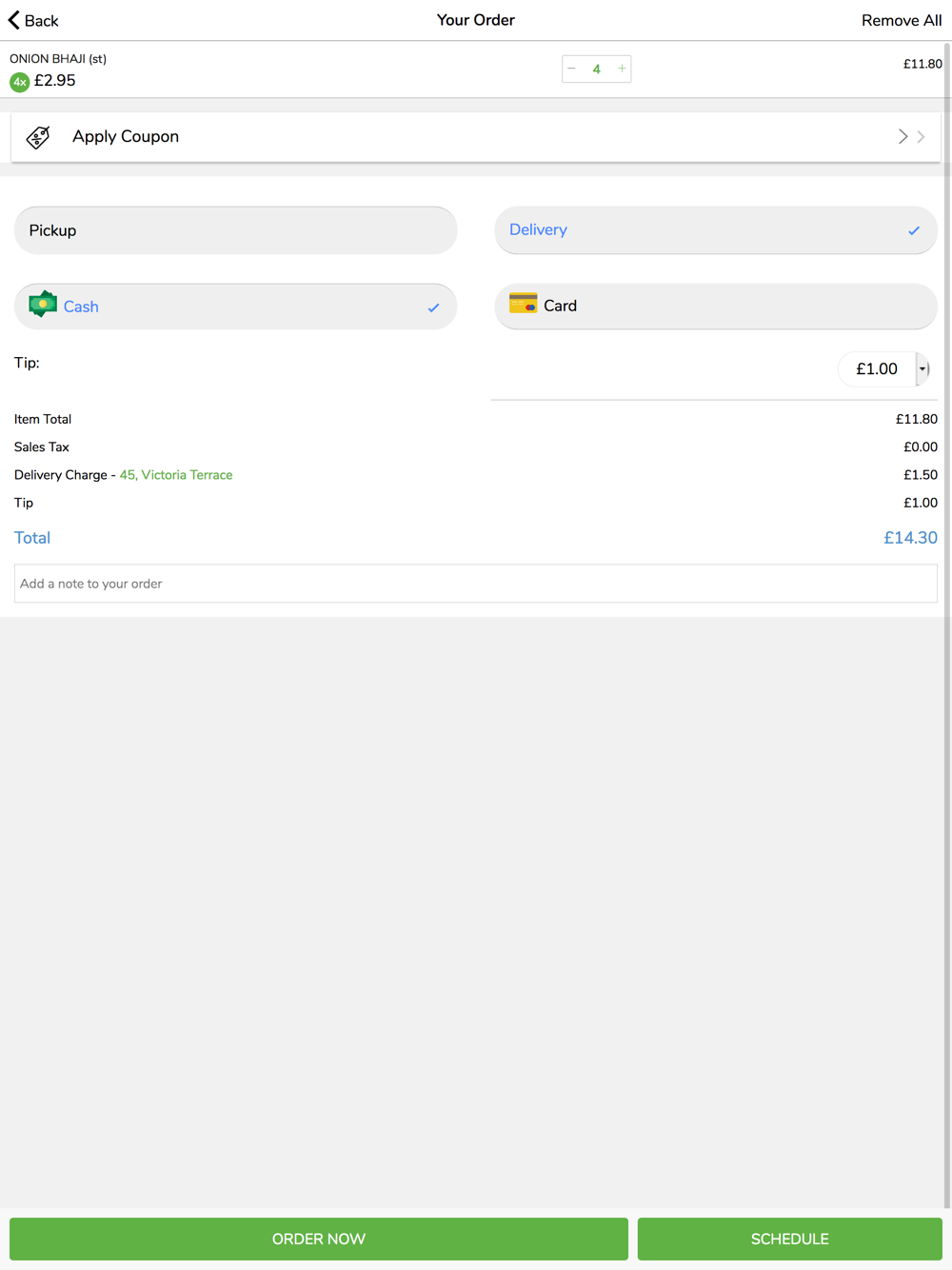Select the Pickup option
Image resolution: width=952 pixels, height=1270 pixels.
(235, 230)
